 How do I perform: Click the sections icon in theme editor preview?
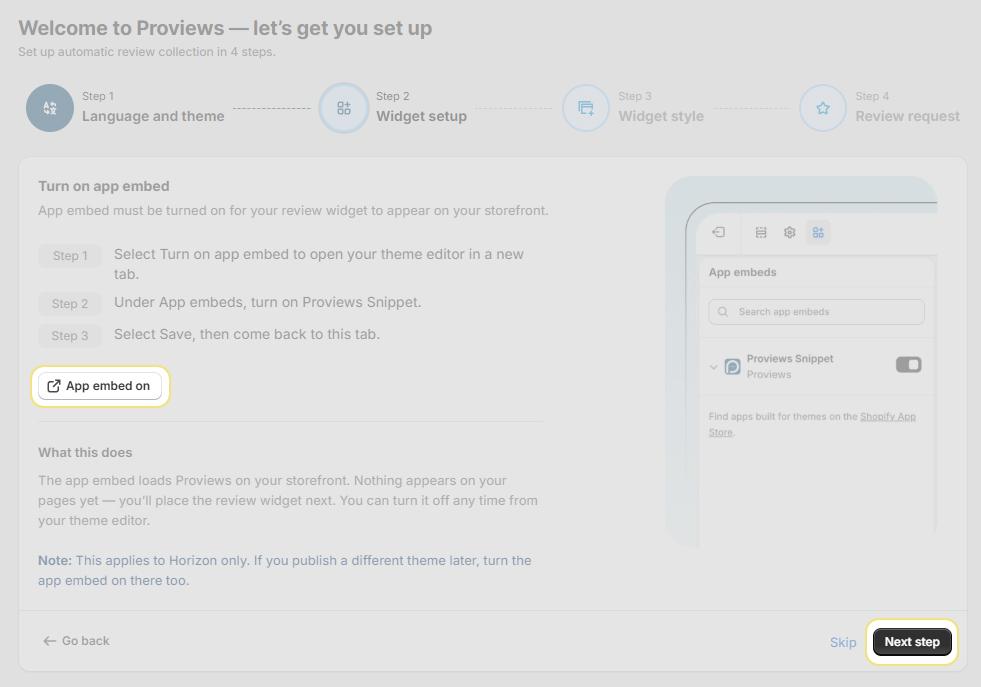(x=761, y=233)
